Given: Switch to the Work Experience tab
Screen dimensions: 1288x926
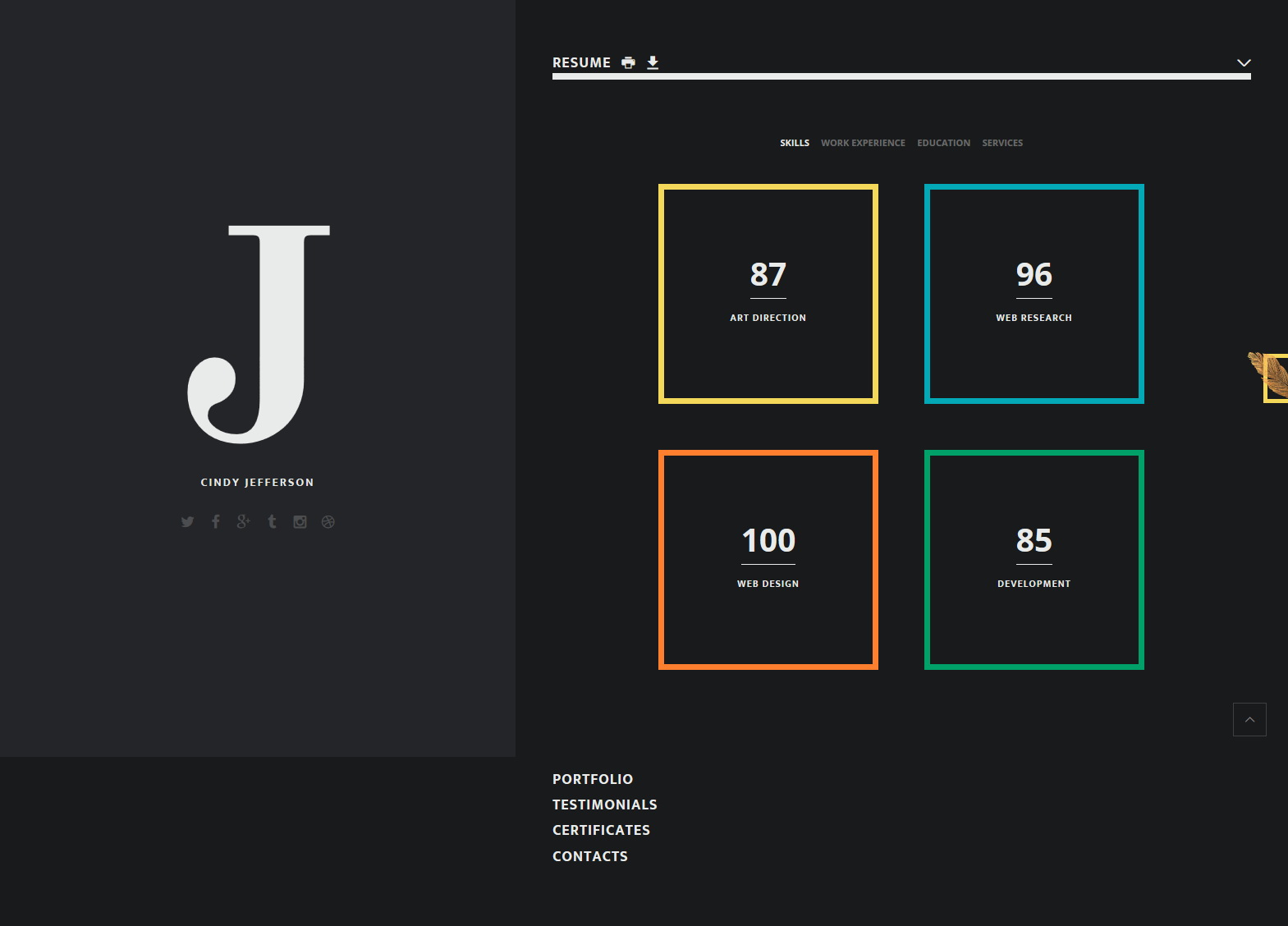Looking at the screenshot, I should (863, 143).
